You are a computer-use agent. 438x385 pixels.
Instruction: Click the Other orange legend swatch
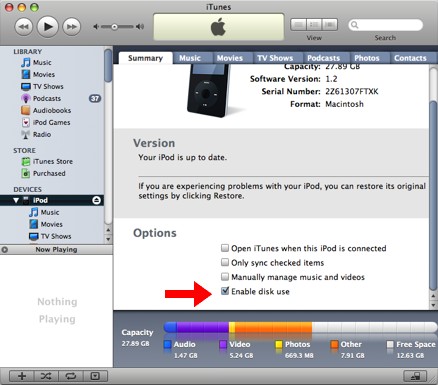pos(334,344)
